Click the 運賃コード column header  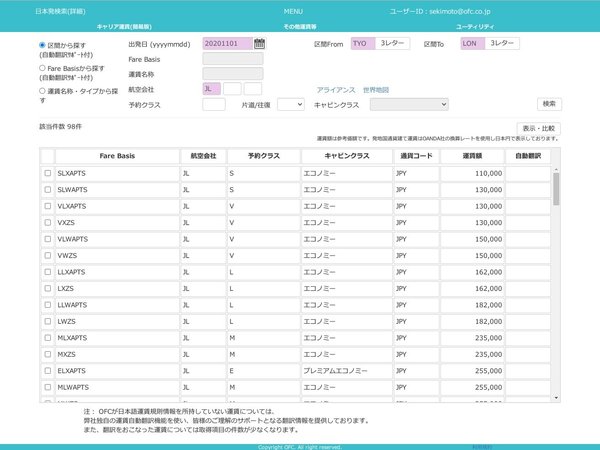click(x=416, y=156)
